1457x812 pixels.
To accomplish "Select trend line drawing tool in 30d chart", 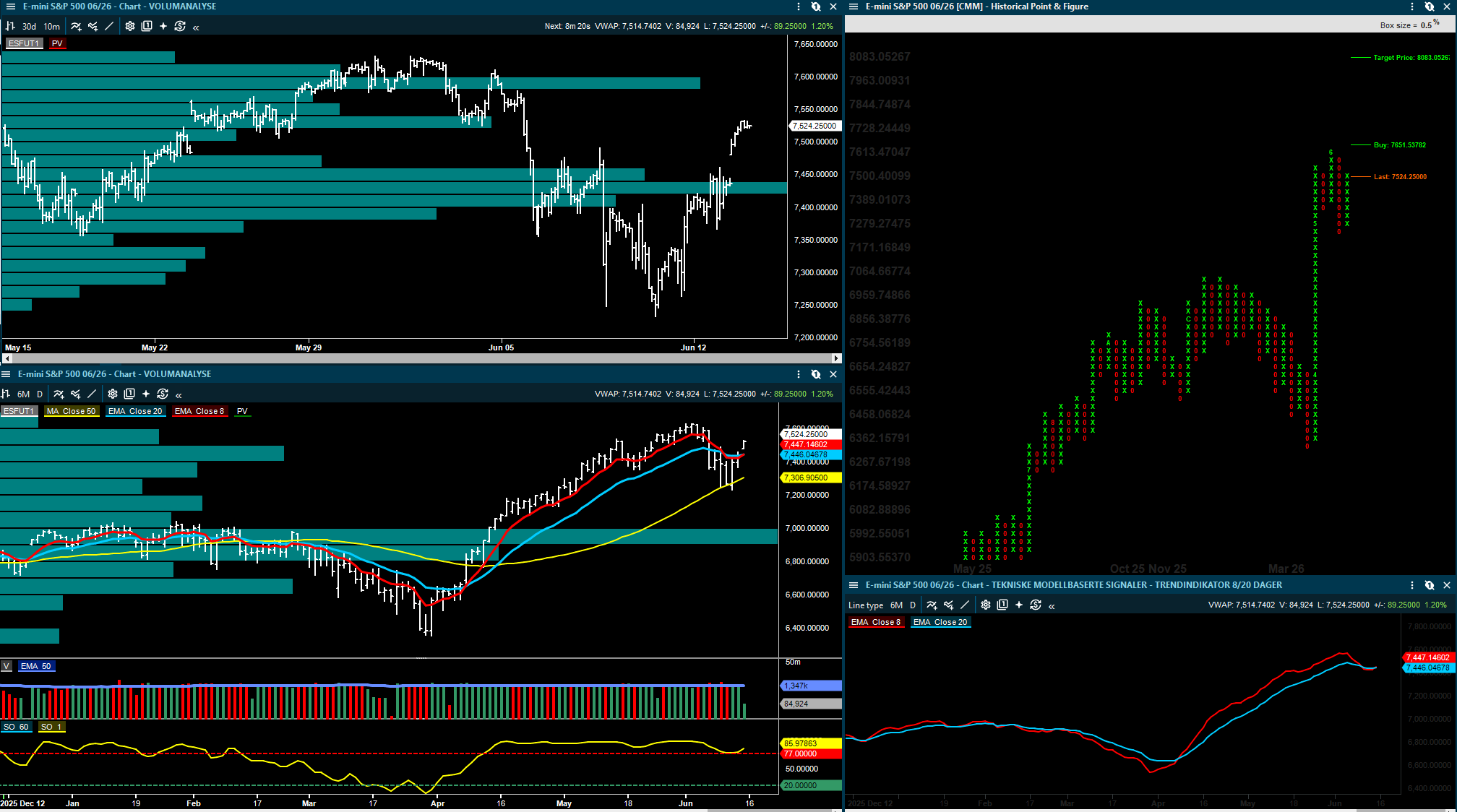I will point(109,26).
